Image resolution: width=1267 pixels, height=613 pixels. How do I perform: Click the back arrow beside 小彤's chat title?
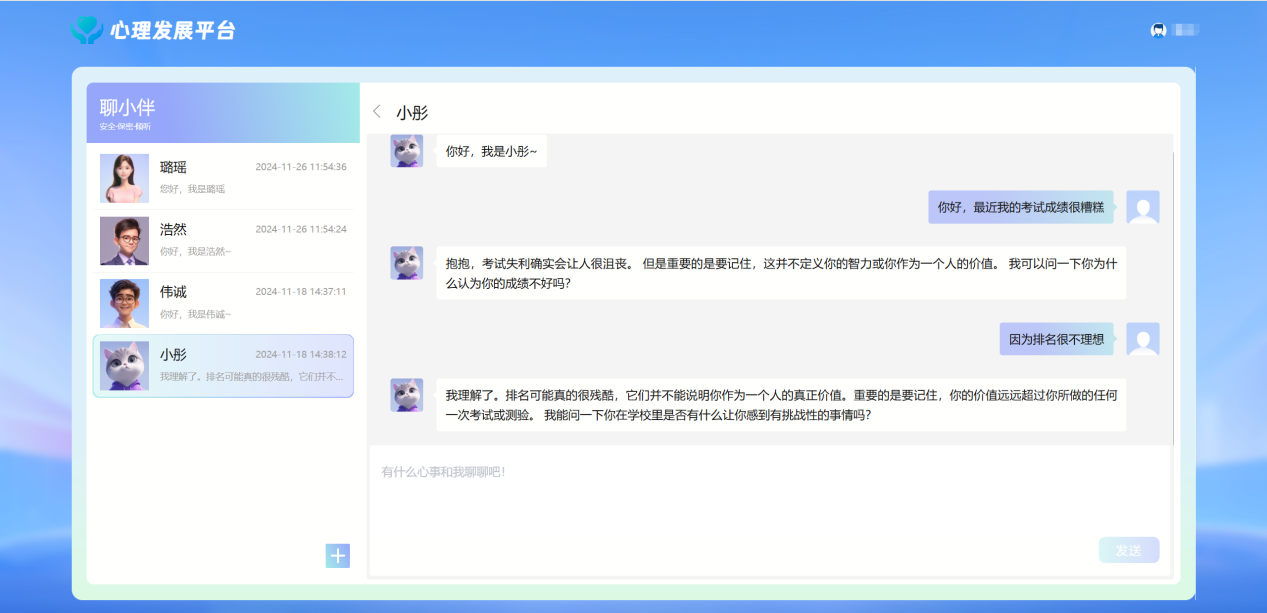click(x=377, y=112)
